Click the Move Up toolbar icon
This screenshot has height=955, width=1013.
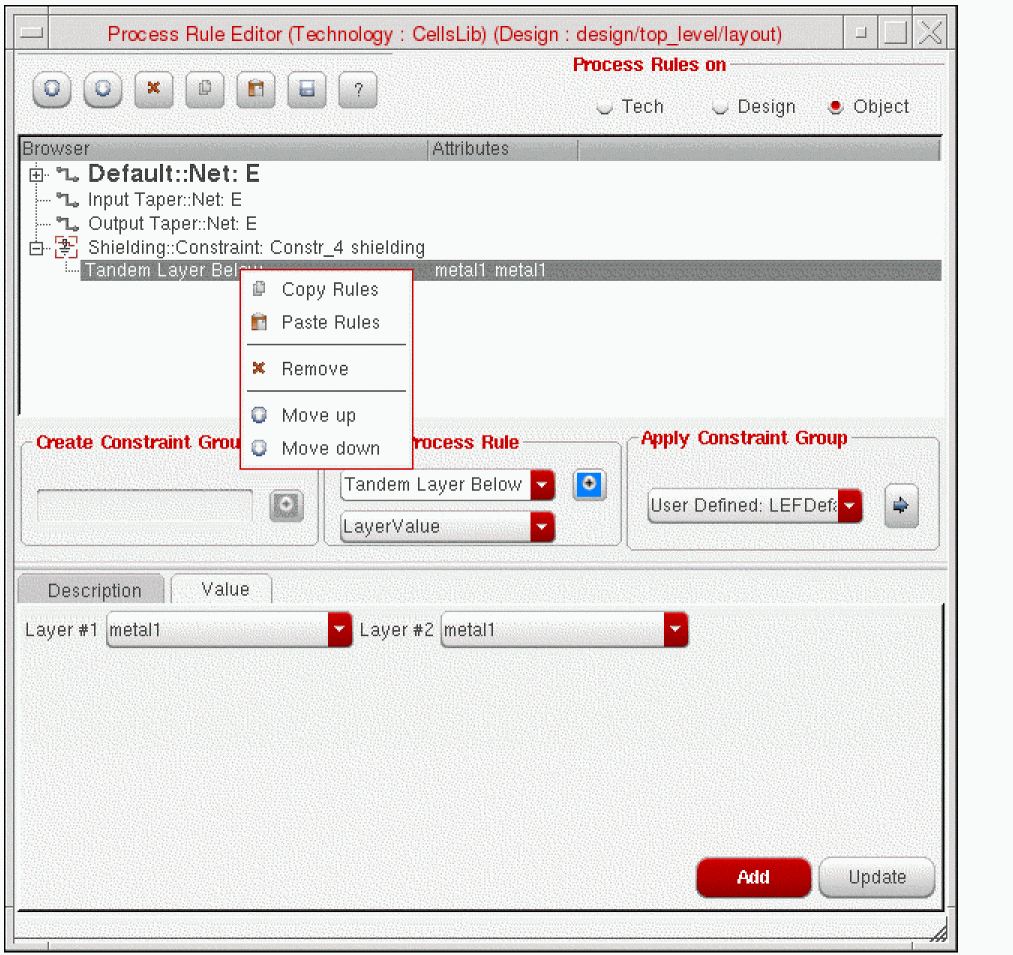(x=53, y=89)
